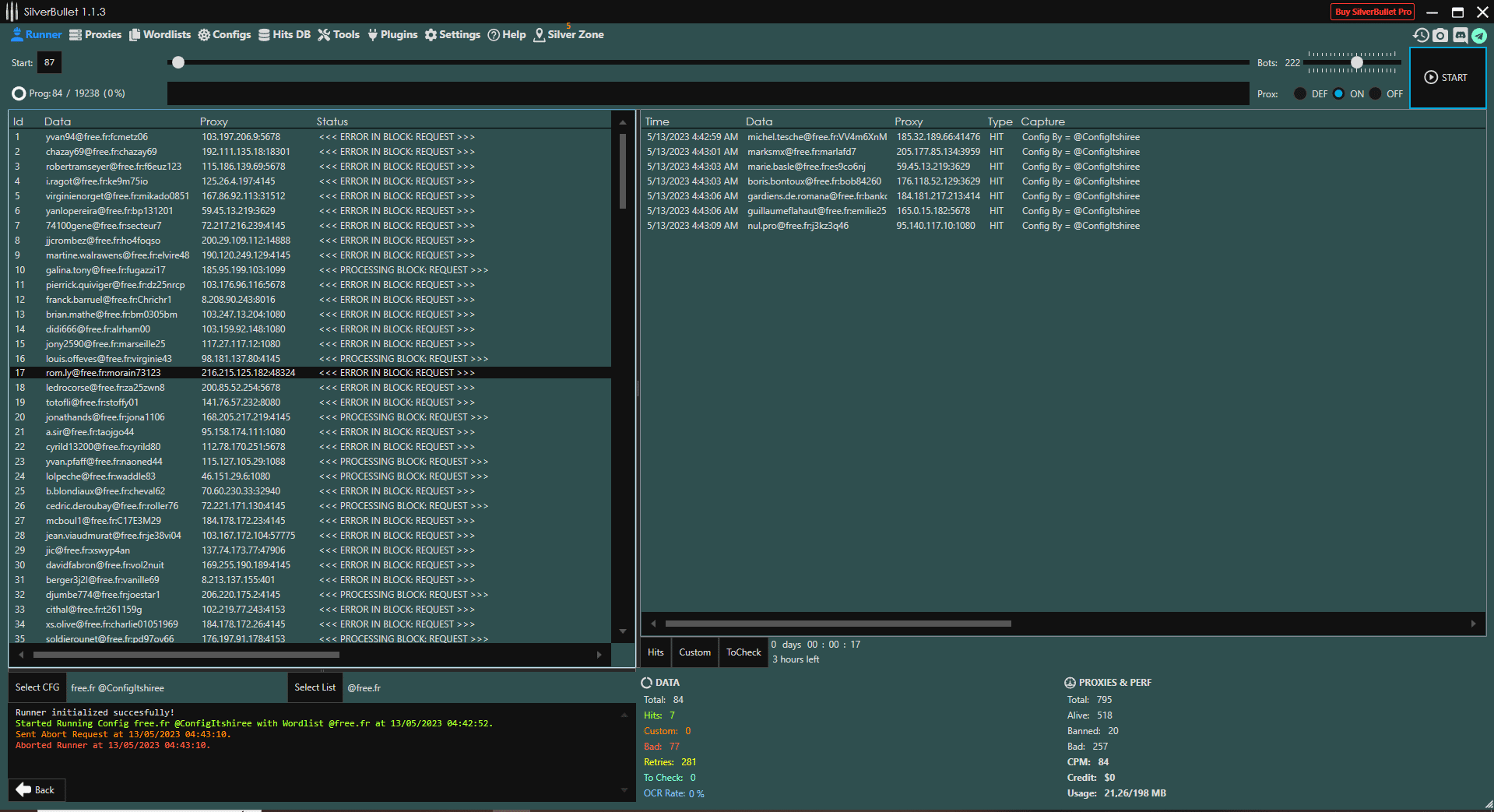Open the Tools section
This screenshot has height=812, width=1494.
(339, 34)
